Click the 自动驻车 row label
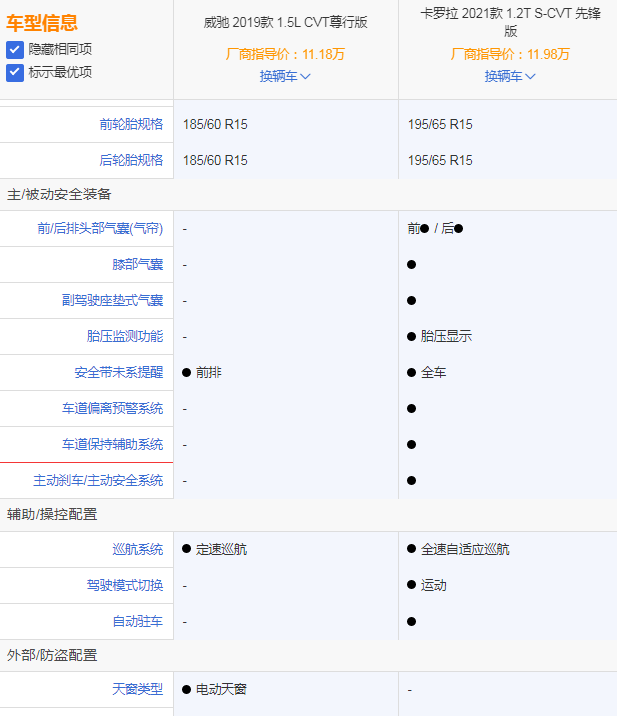617x716 pixels. click(x=138, y=621)
